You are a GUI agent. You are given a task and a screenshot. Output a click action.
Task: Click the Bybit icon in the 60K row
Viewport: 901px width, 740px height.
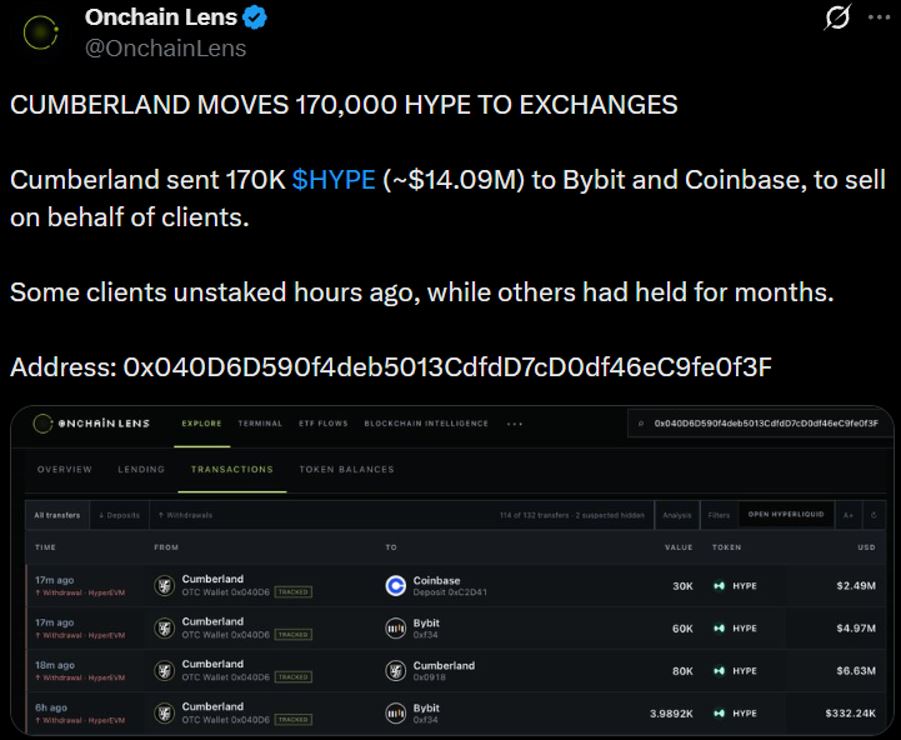[395, 628]
